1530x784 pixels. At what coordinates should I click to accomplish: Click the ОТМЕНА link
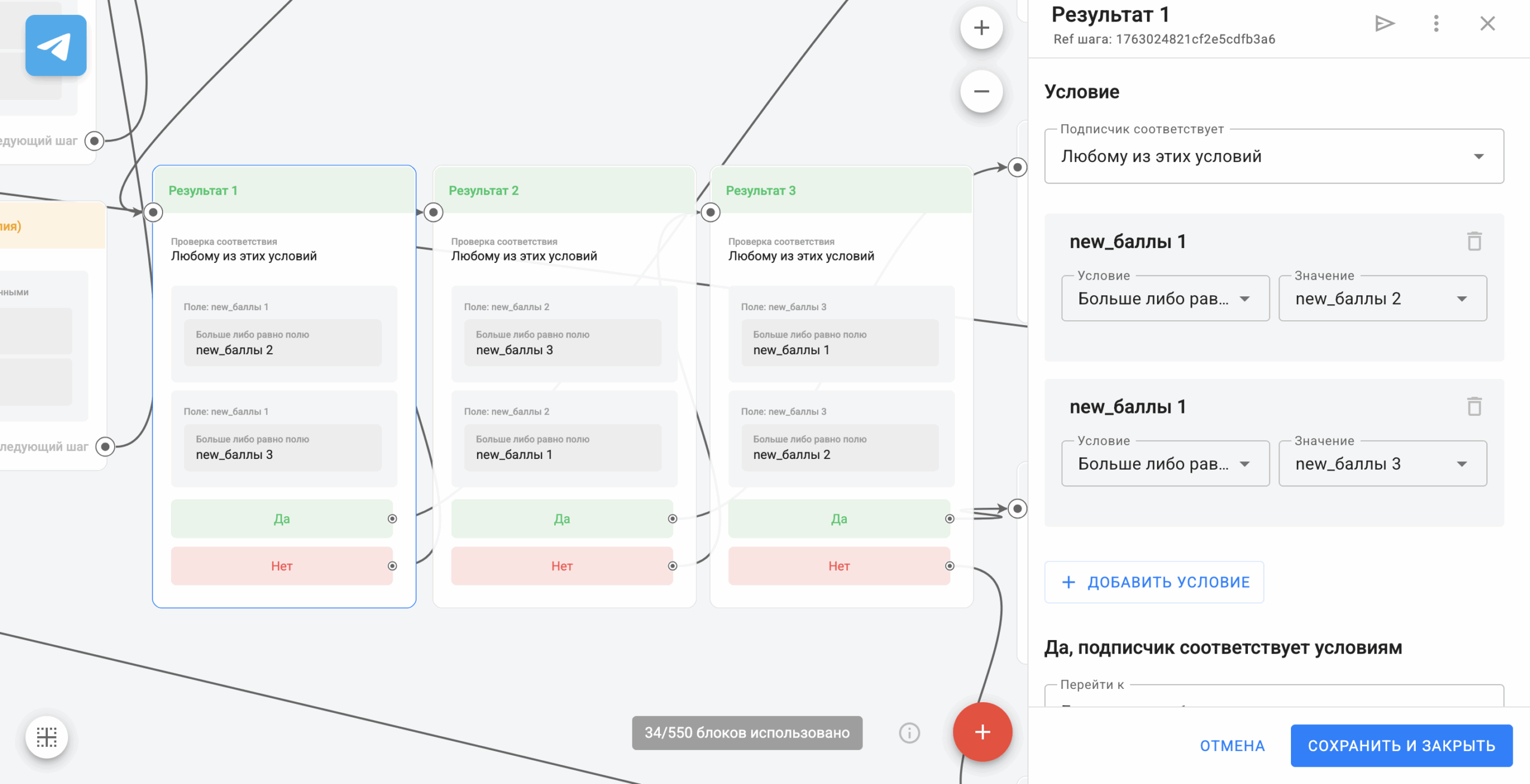pos(1232,745)
